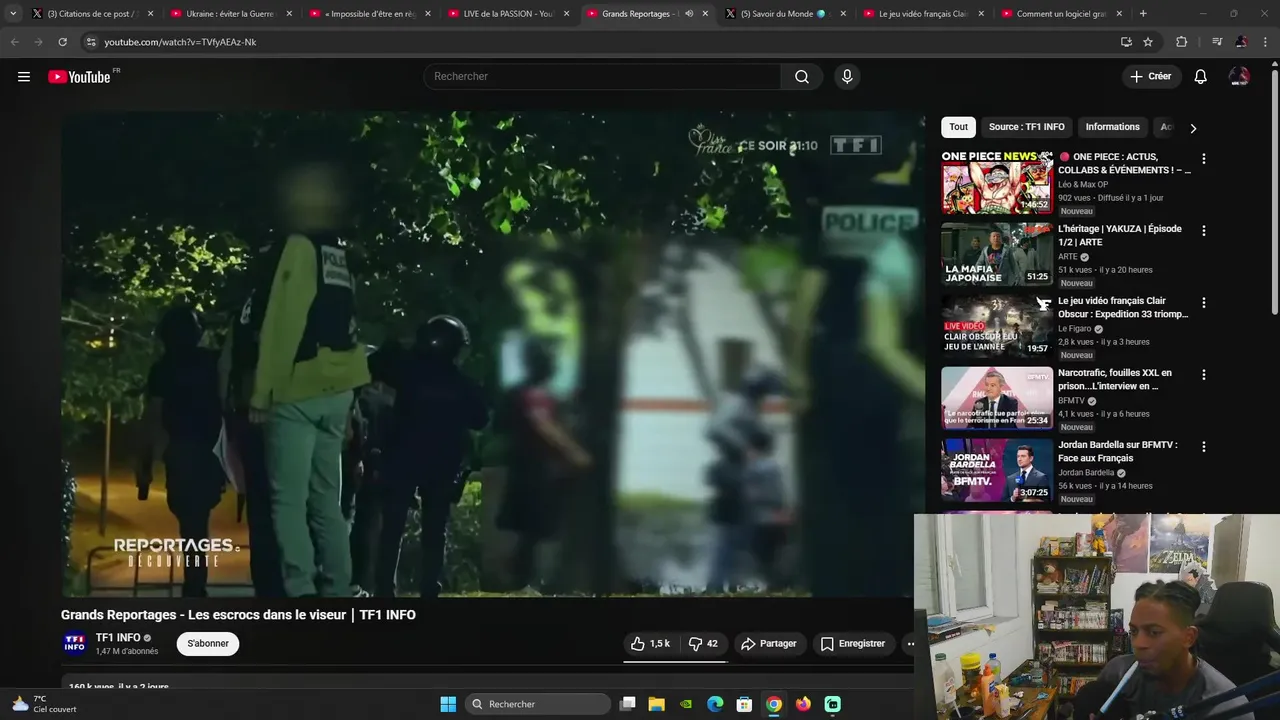The image size is (1280, 720).
Task: Launch Firefox from the taskbar
Action: tap(803, 704)
